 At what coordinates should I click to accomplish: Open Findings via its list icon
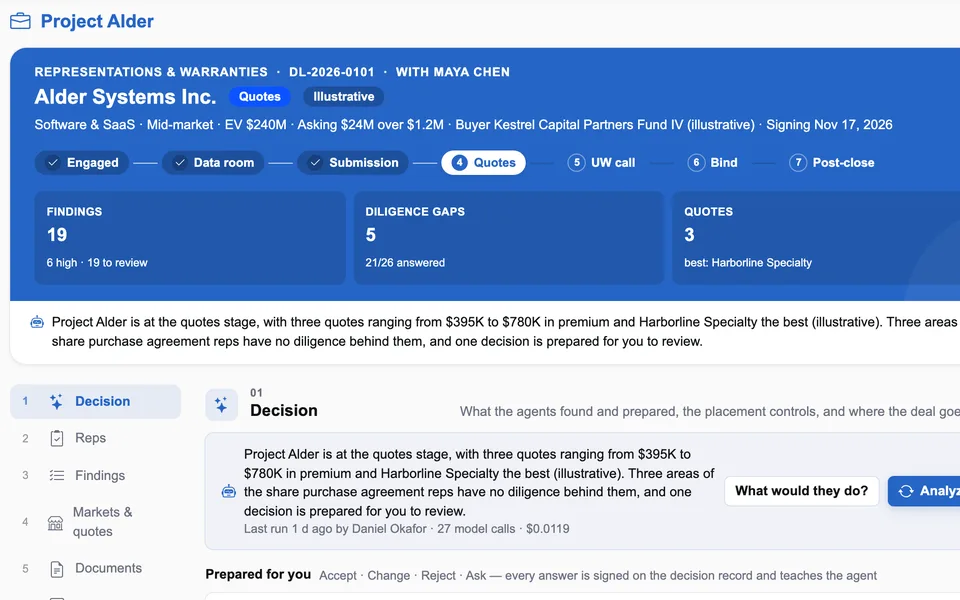coord(56,476)
